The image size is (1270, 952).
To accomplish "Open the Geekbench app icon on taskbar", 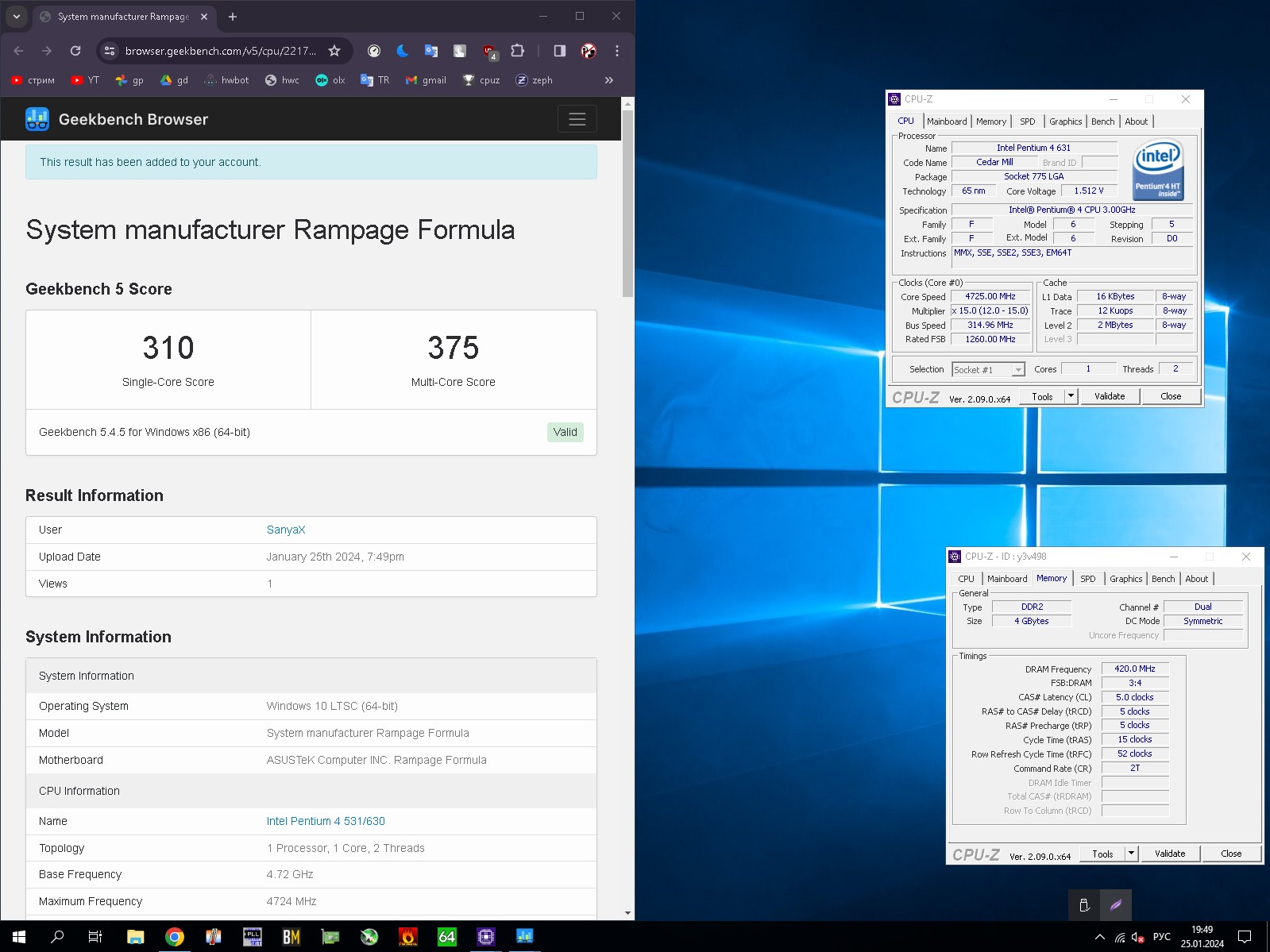I will [525, 937].
